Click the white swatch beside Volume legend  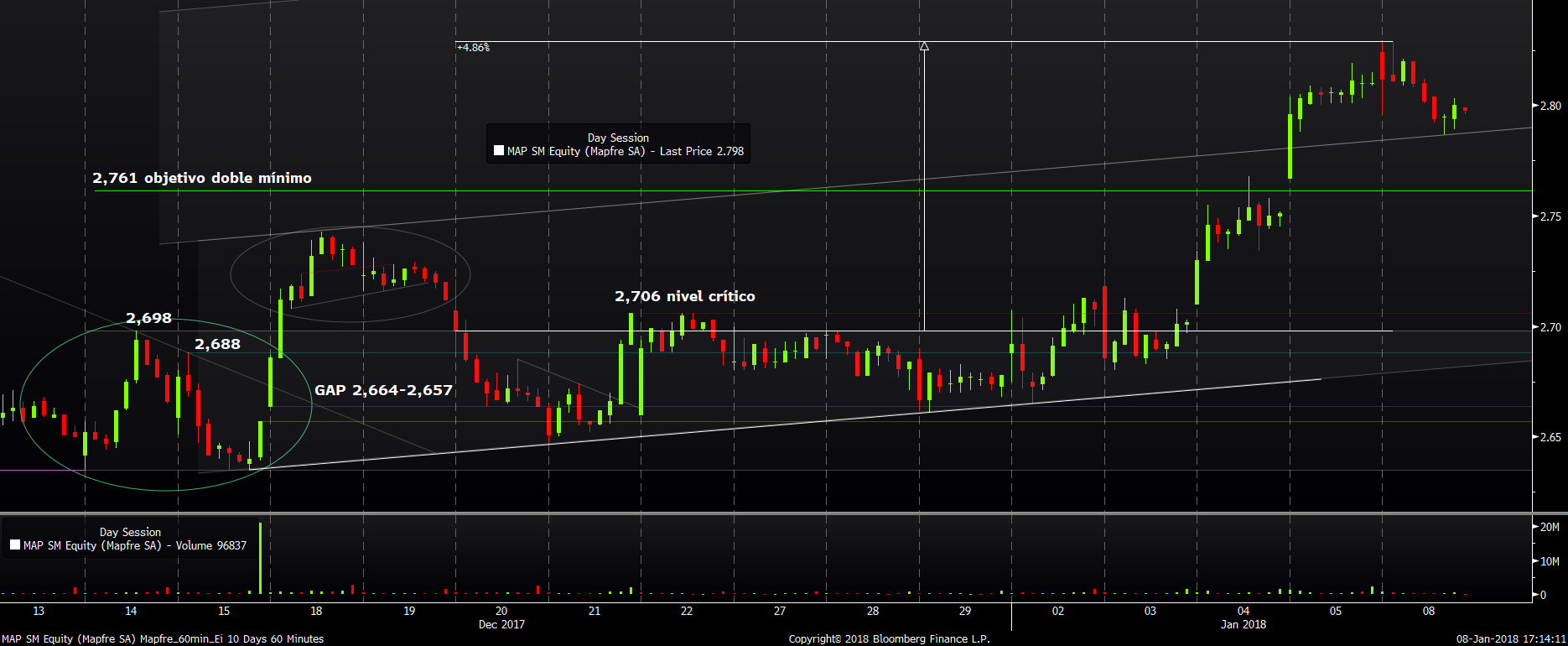click(x=15, y=545)
